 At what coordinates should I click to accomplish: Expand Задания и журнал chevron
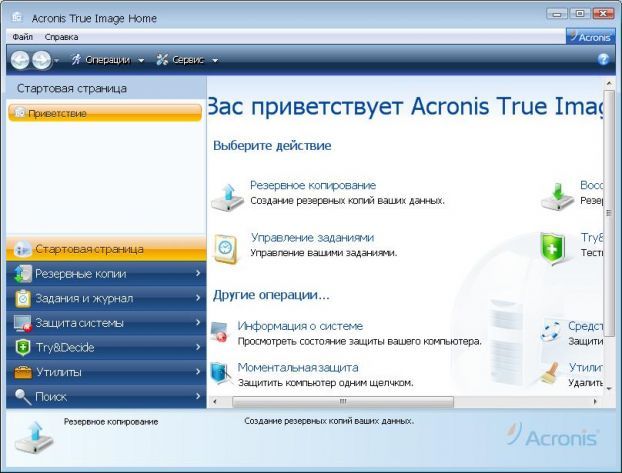coord(198,298)
